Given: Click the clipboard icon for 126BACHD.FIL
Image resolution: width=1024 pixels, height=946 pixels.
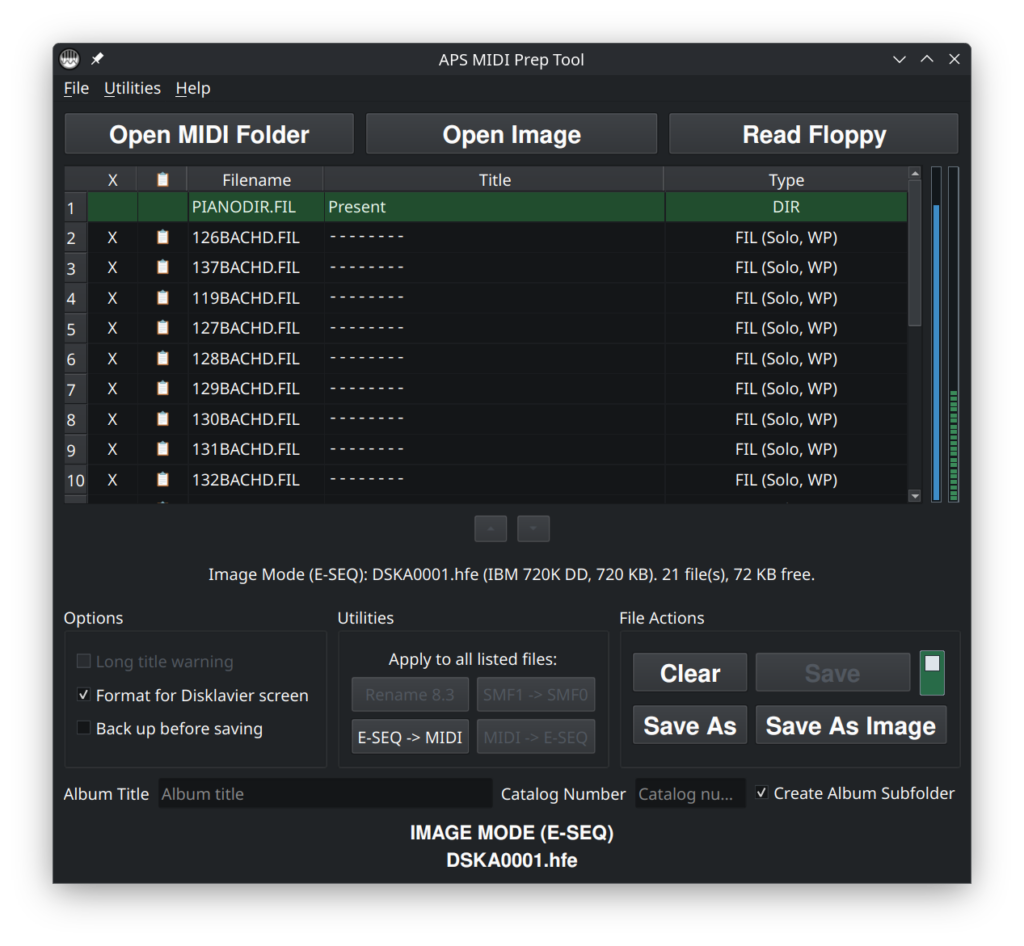Looking at the screenshot, I should coord(163,238).
